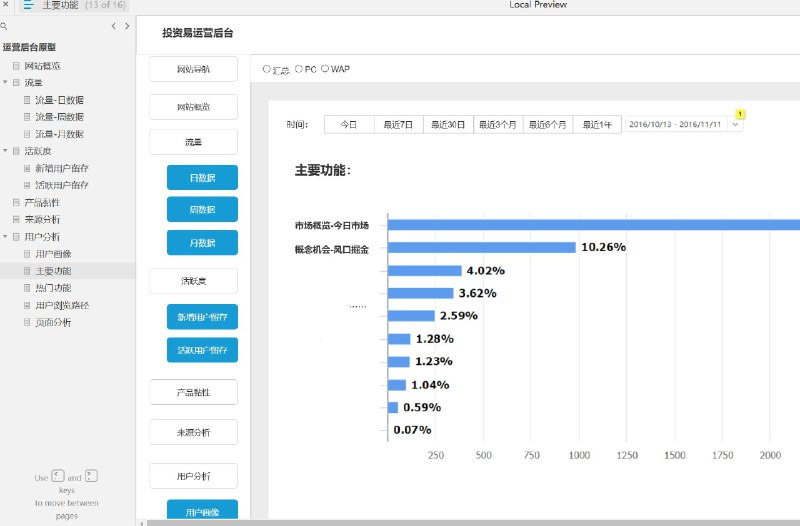Open 用户浏览路径 page in tree
Viewport: 800px width, 526px height.
pos(62,305)
